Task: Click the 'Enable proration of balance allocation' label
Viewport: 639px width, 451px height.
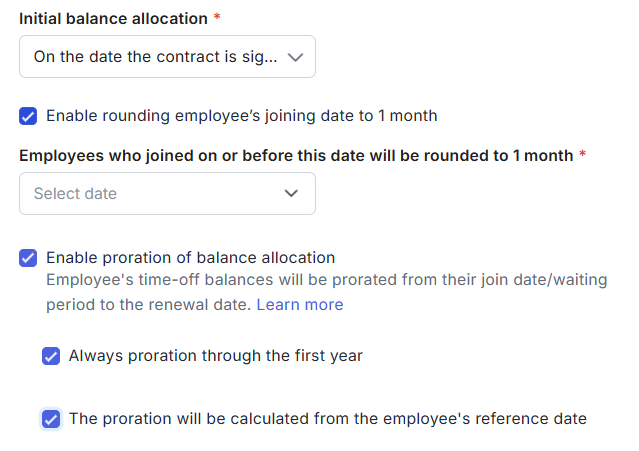Action: [x=190, y=258]
